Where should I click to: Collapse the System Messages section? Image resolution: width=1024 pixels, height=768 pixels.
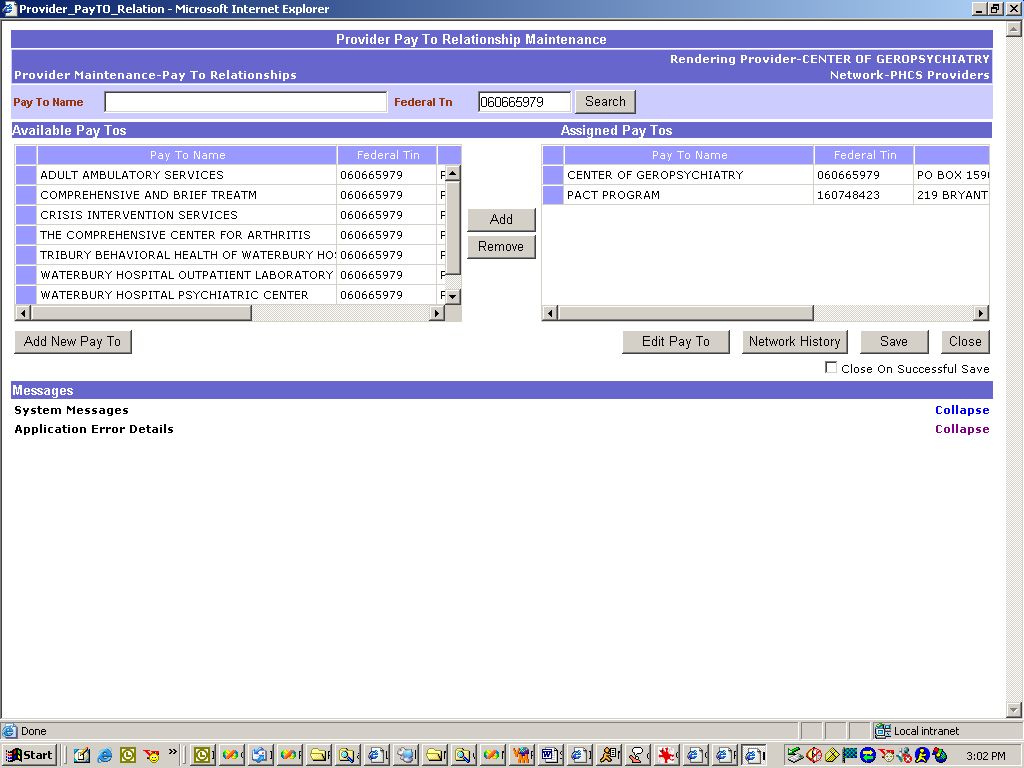[961, 410]
